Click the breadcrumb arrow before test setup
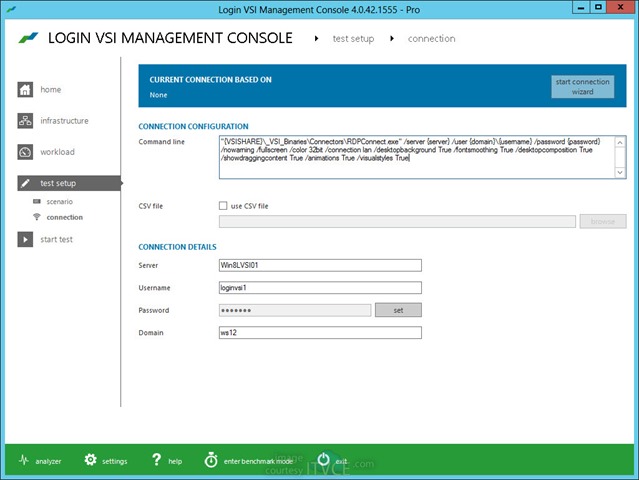639x480 pixels. pos(316,39)
